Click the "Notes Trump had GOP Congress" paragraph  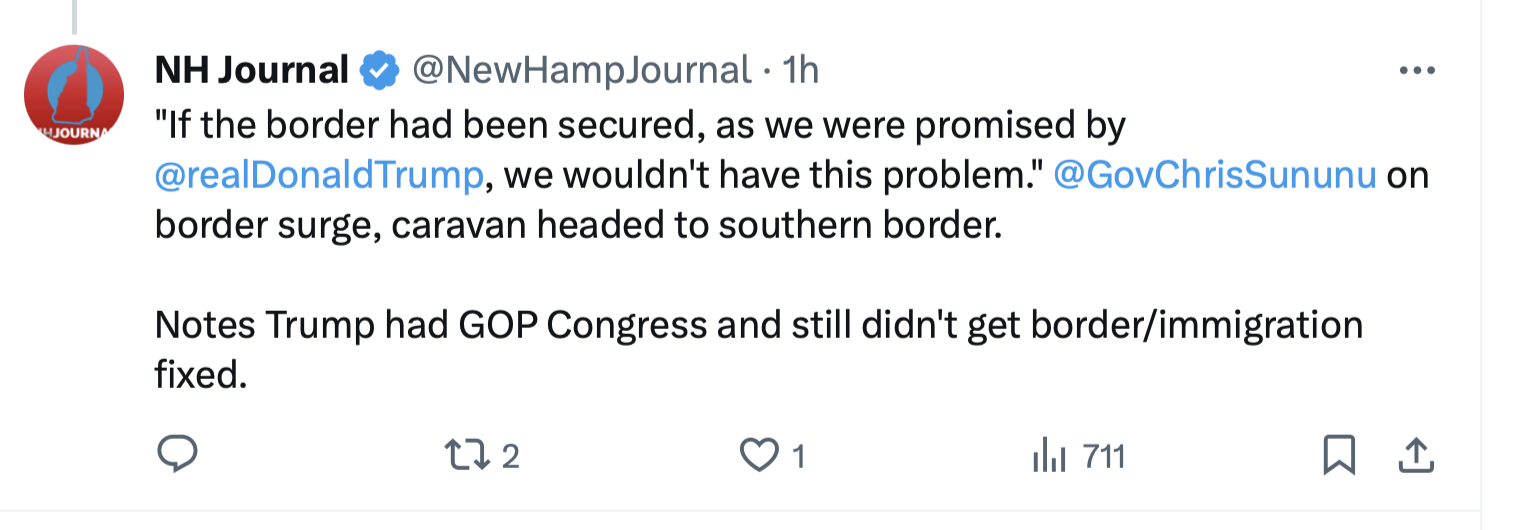click(x=758, y=326)
